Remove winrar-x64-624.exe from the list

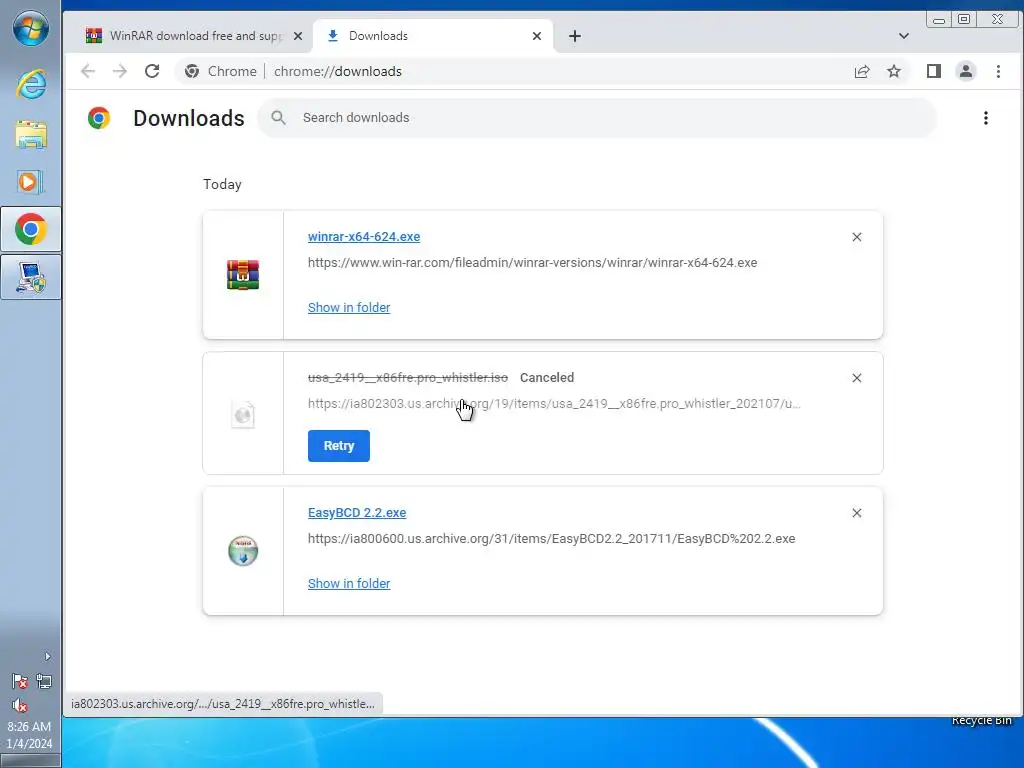tap(857, 237)
